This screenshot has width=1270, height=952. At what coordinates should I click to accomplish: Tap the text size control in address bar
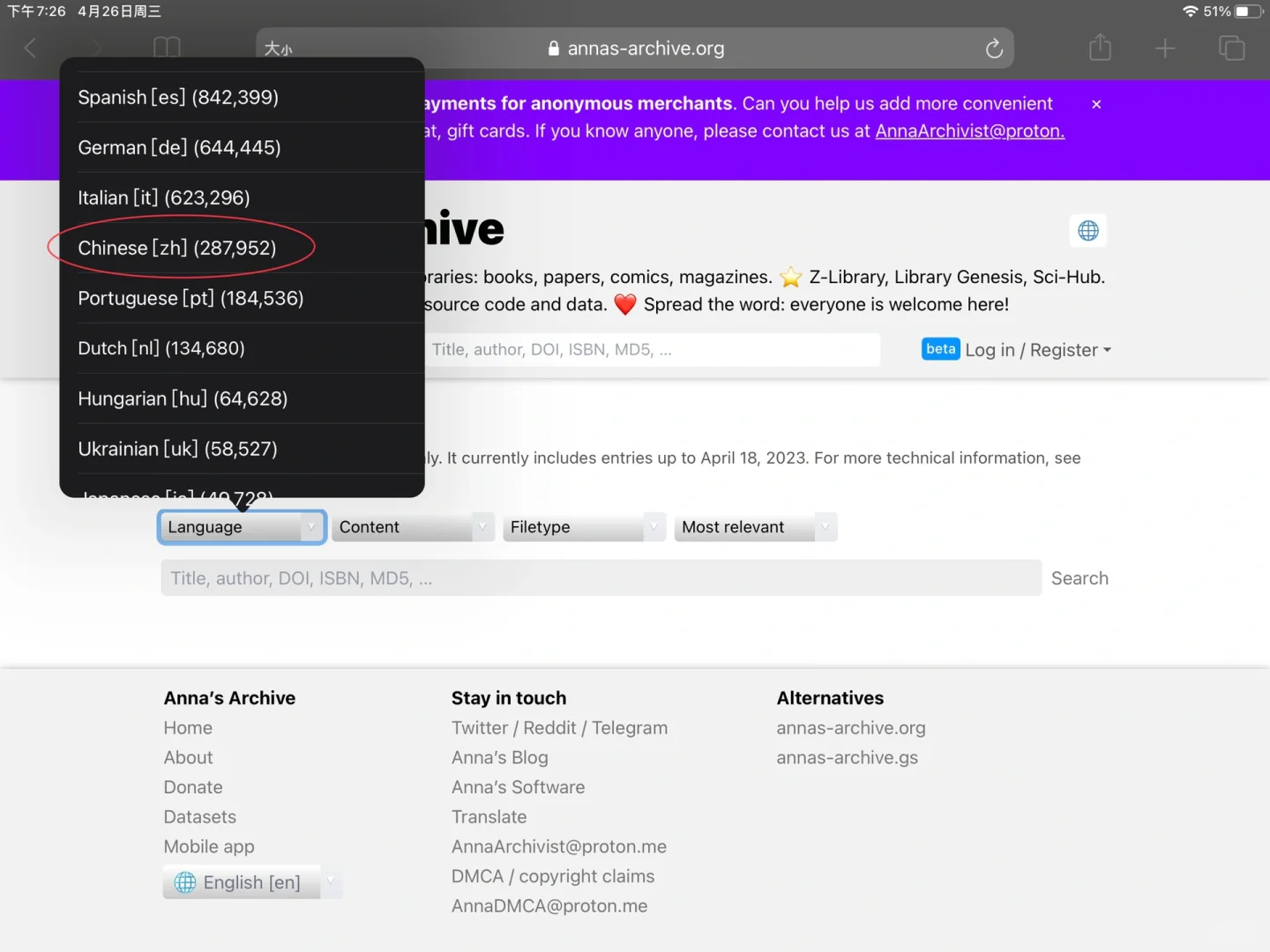[x=278, y=49]
